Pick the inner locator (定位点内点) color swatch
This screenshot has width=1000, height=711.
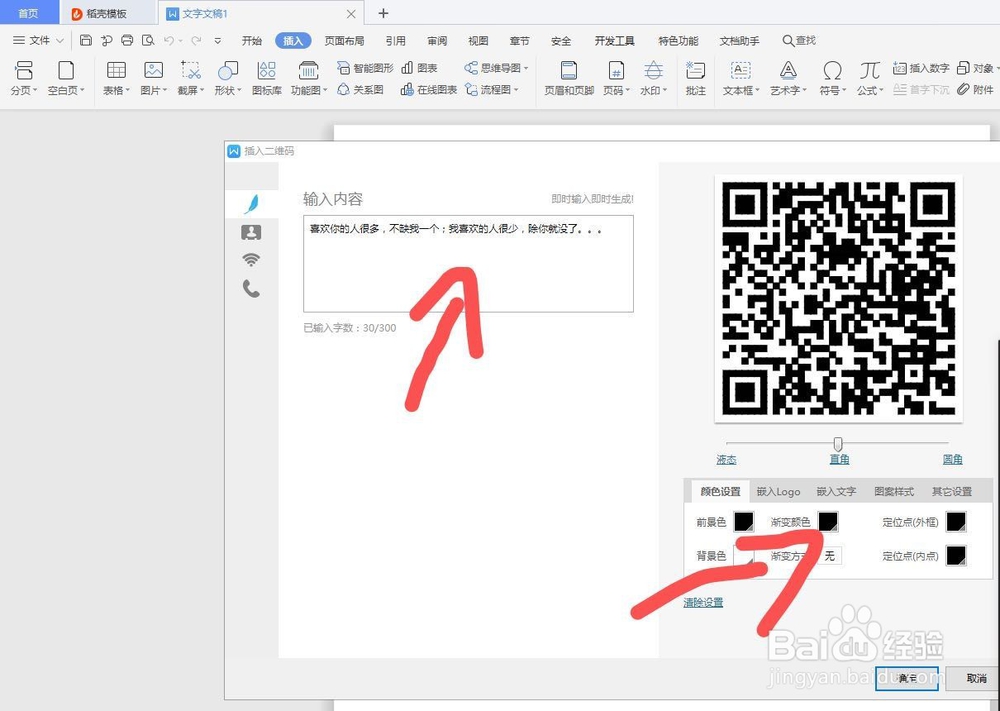tap(956, 555)
